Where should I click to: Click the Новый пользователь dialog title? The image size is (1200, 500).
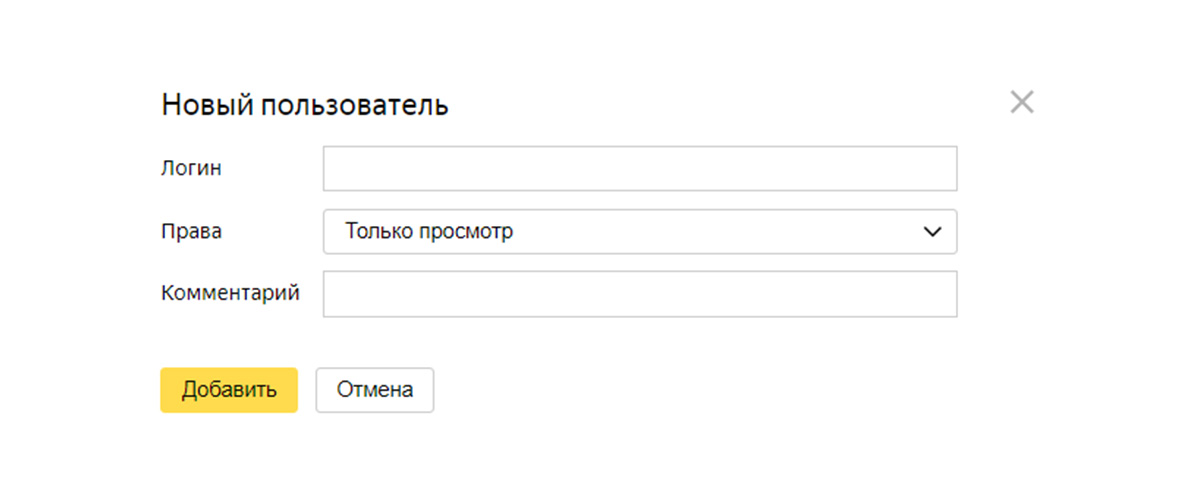pyautogui.click(x=305, y=105)
